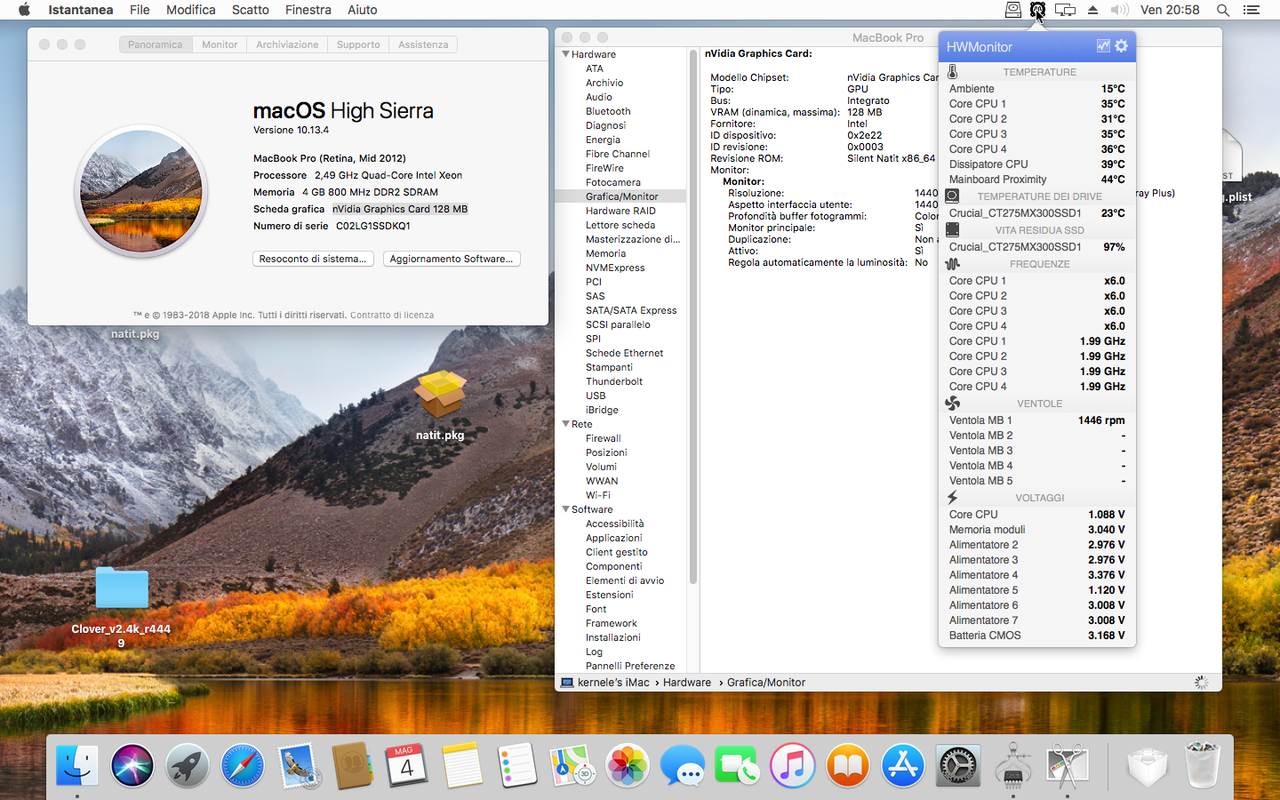1280x800 pixels.
Task: Open Calendar app in Dock
Action: pos(407,766)
